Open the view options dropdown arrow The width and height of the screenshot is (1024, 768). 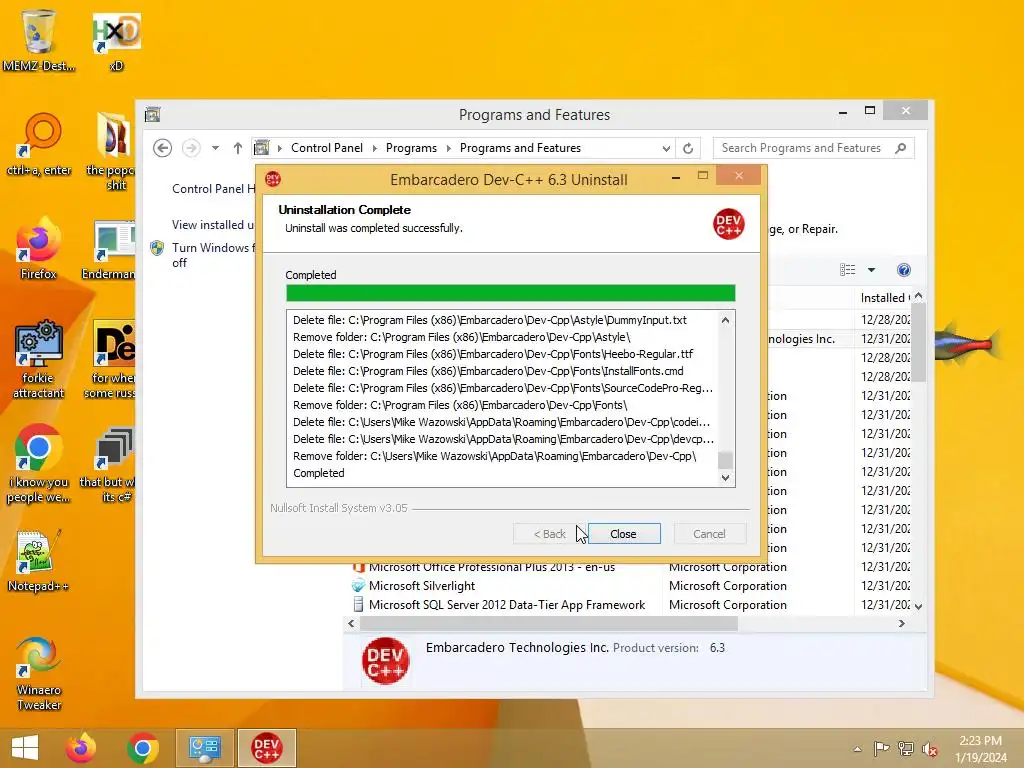coord(871,270)
